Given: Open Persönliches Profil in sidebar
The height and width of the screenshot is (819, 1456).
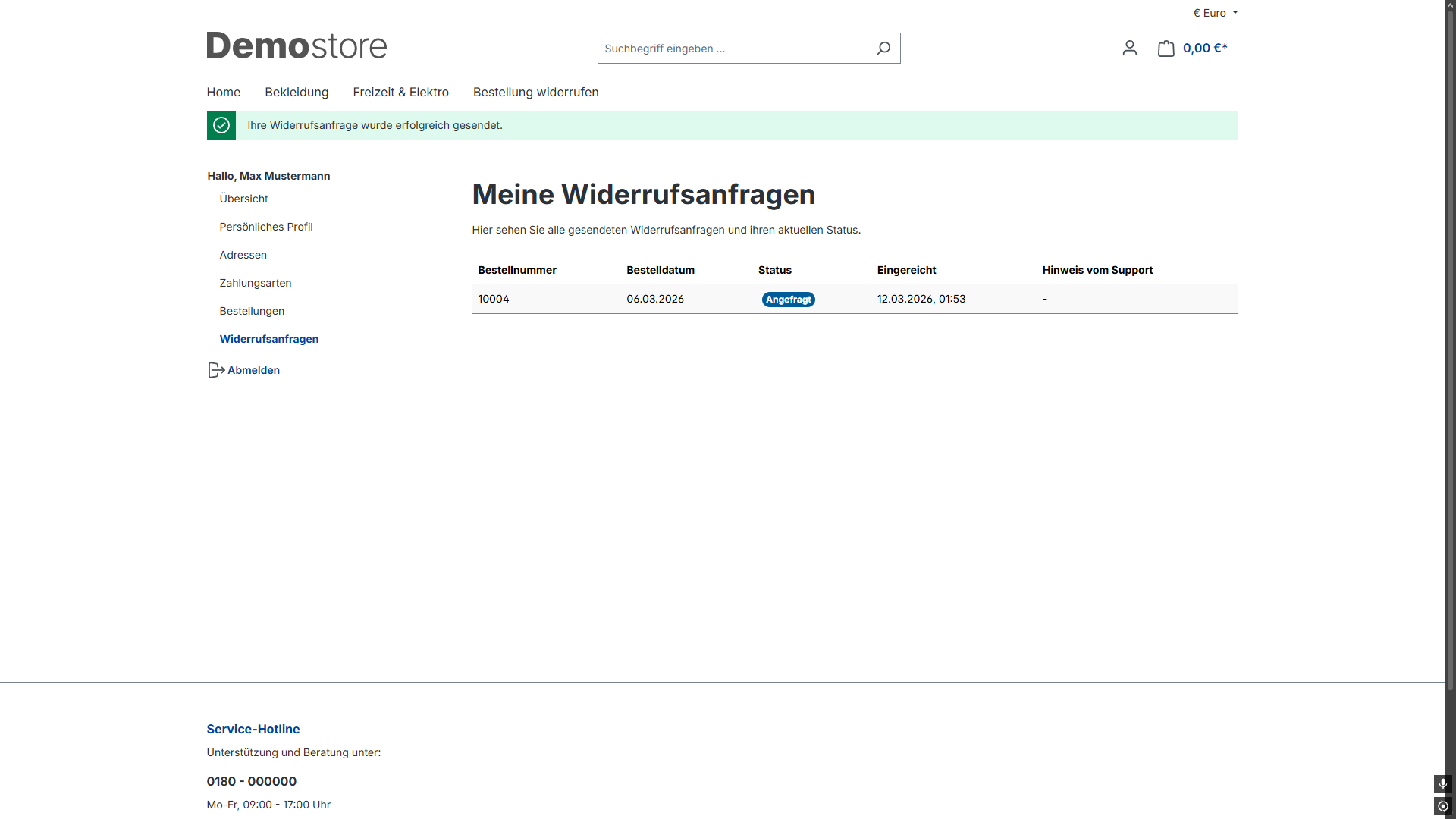Looking at the screenshot, I should pos(265,227).
